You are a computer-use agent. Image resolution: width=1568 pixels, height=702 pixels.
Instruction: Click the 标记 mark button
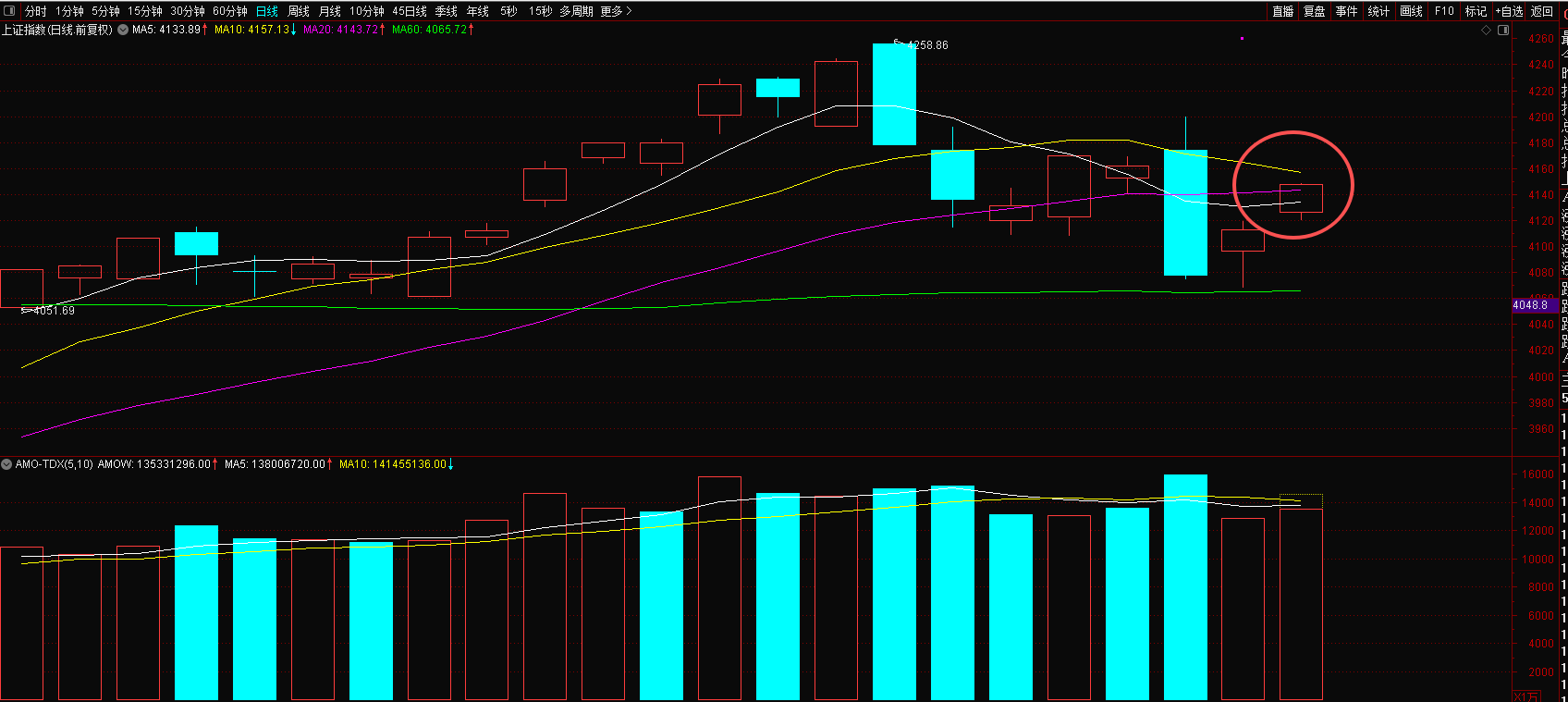[1476, 11]
